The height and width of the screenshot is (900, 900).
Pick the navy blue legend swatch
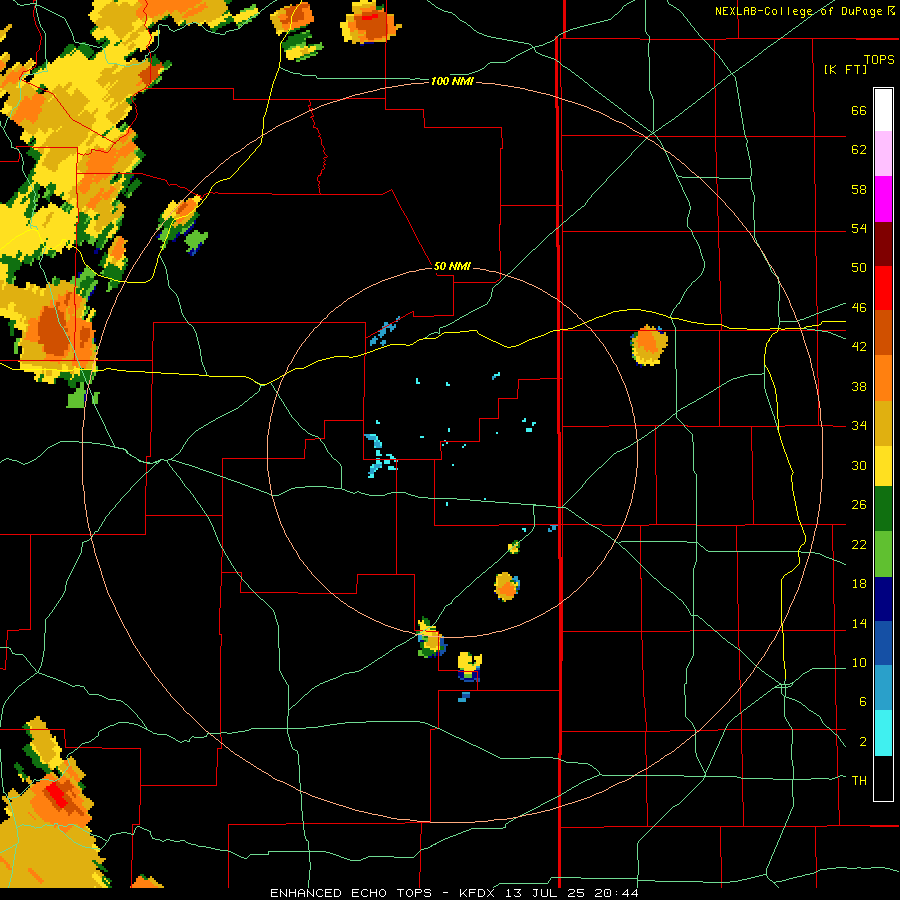(883, 599)
